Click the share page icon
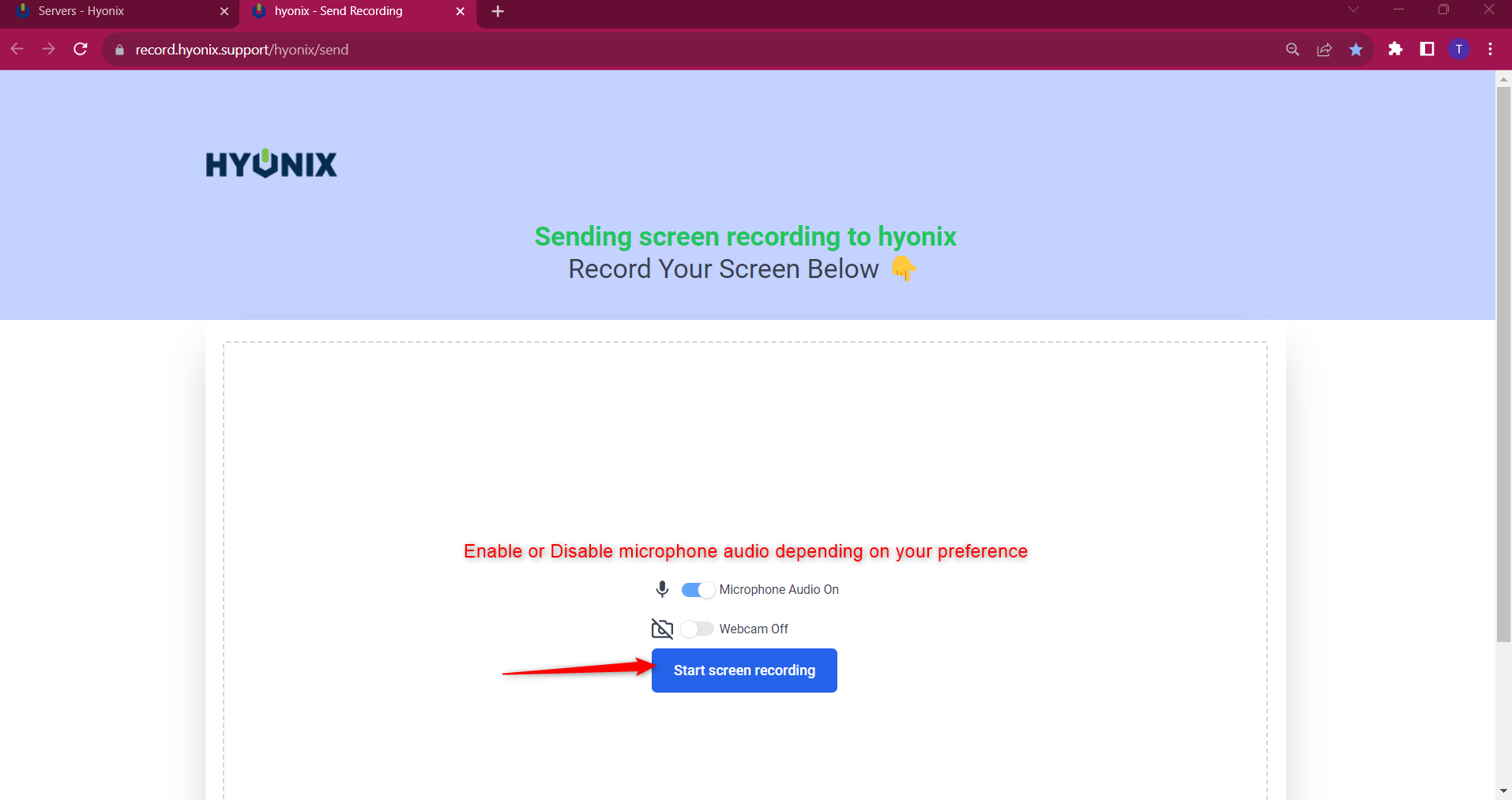1512x800 pixels. coord(1324,49)
